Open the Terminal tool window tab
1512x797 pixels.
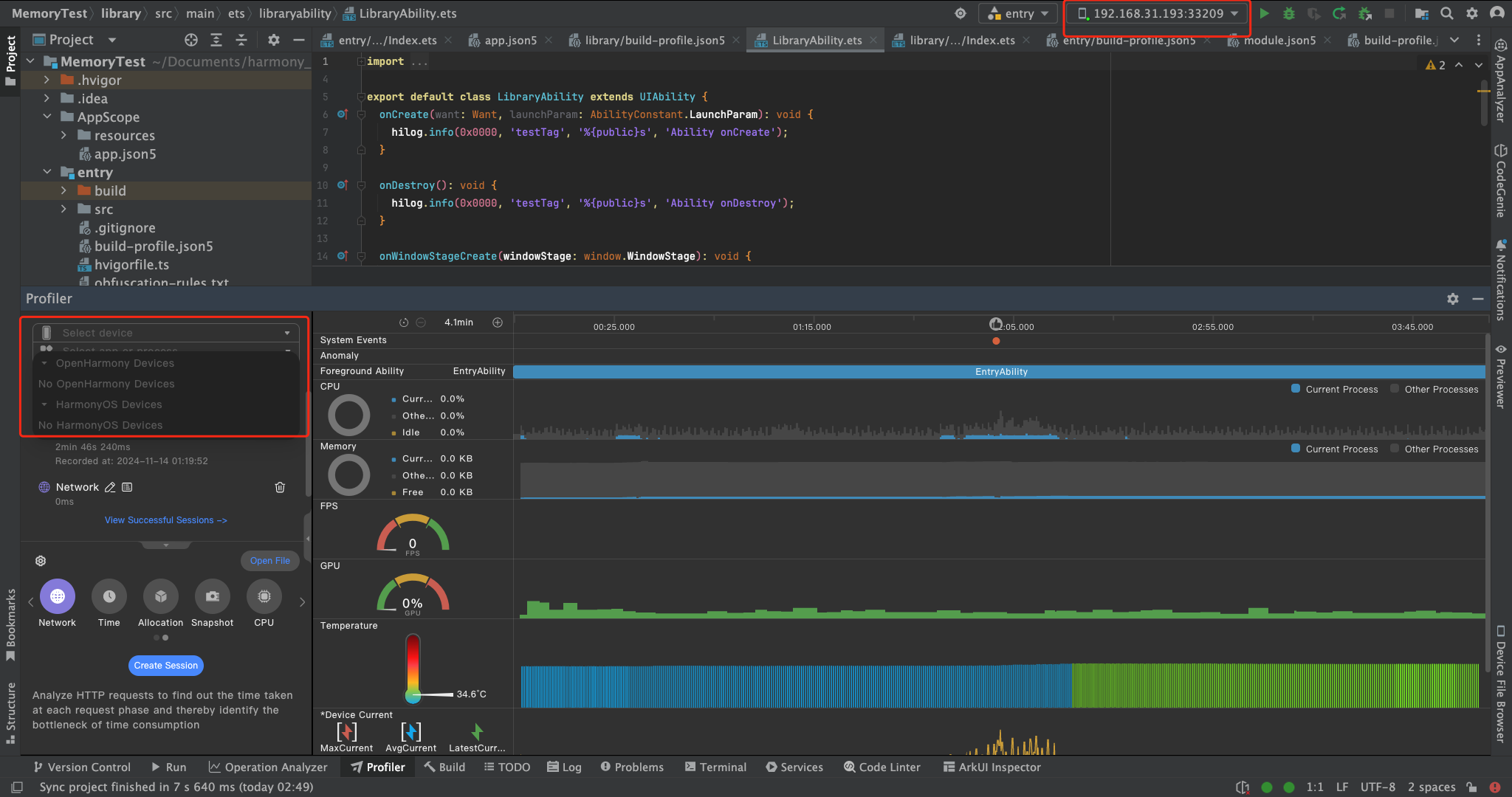(x=715, y=767)
